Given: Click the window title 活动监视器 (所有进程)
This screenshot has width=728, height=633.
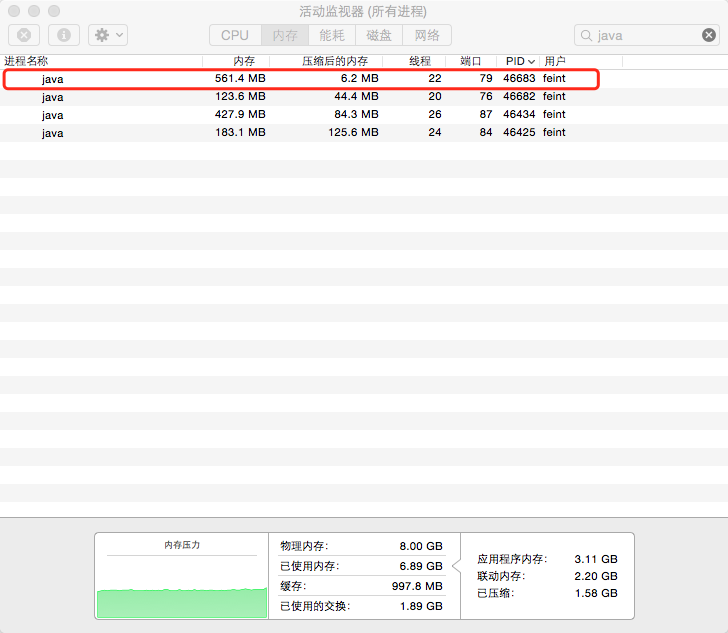Looking at the screenshot, I should (x=363, y=11).
